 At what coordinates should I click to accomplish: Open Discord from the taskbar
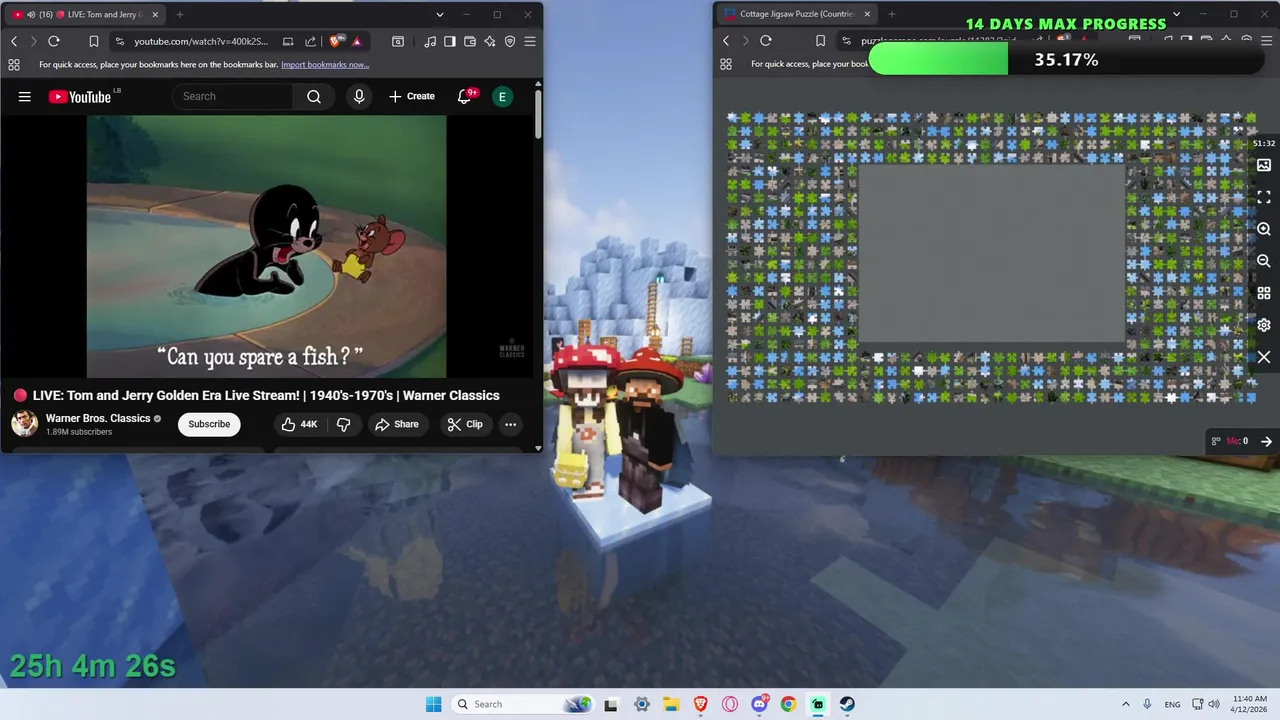pos(759,704)
